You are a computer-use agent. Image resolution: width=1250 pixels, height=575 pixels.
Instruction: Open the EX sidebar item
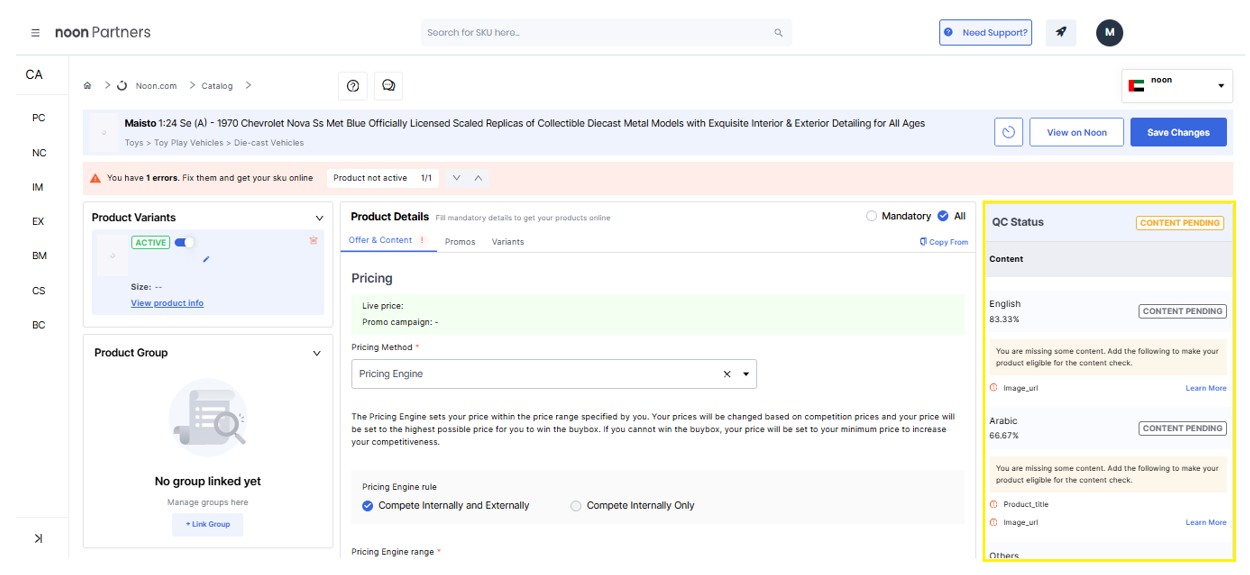[38, 222]
